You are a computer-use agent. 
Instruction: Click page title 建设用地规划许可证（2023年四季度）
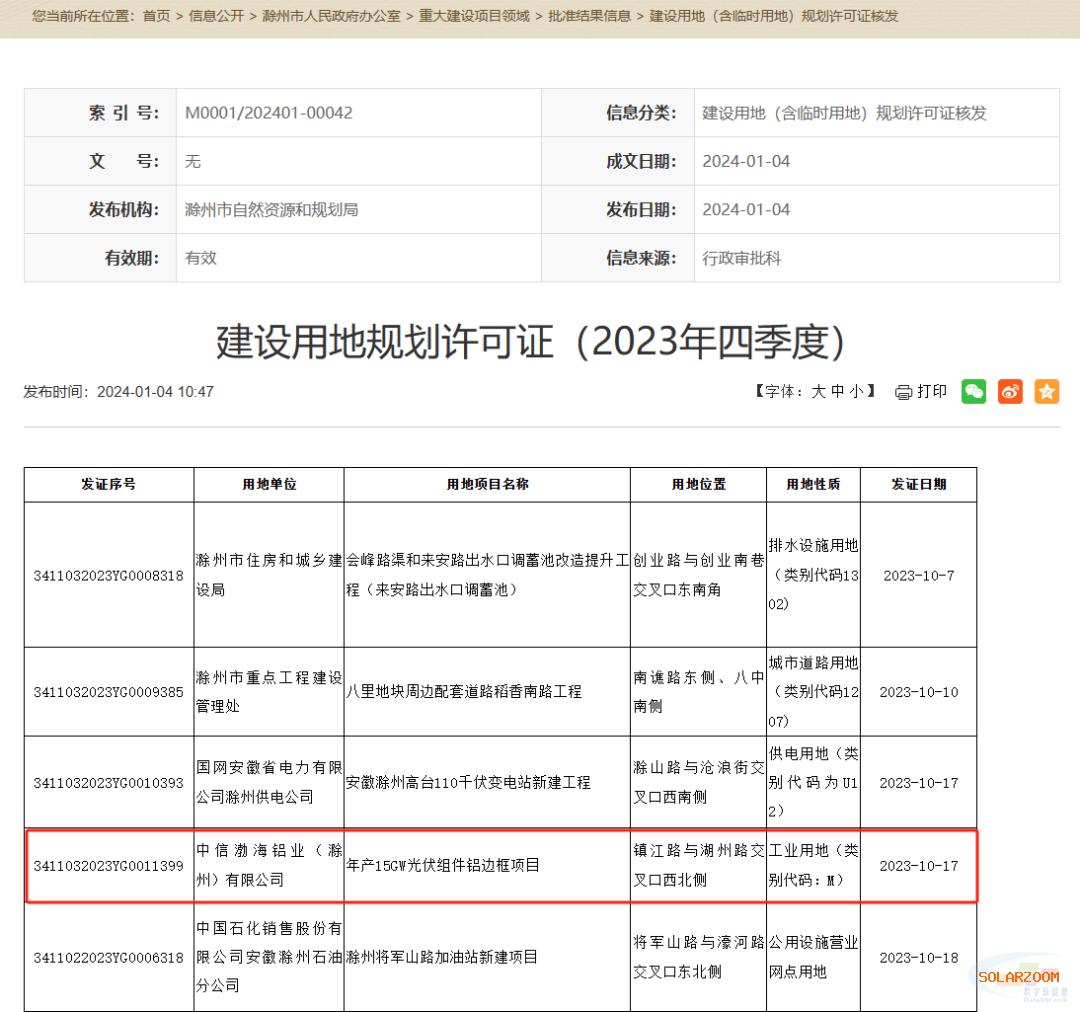coord(531,342)
